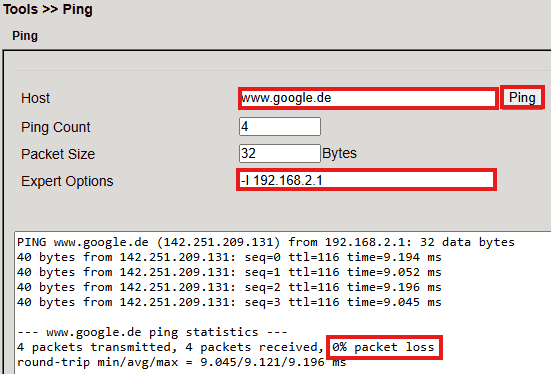Click the Ping button
This screenshot has height=374, width=551.
[522, 98]
